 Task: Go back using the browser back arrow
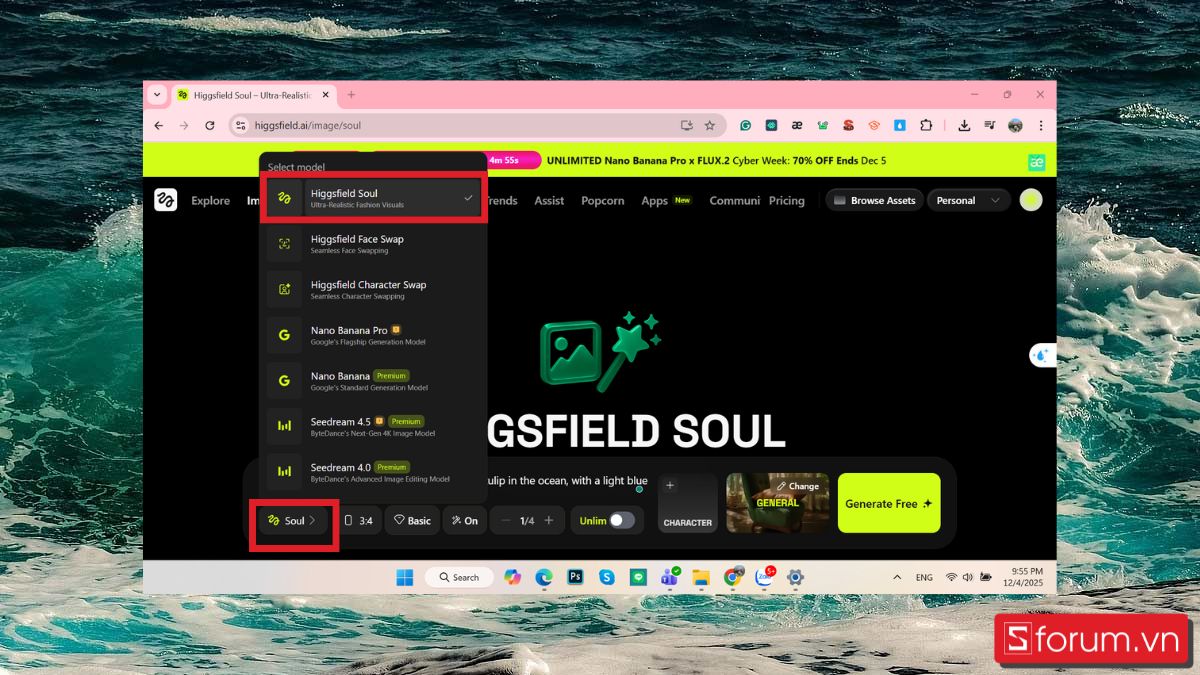coord(158,125)
